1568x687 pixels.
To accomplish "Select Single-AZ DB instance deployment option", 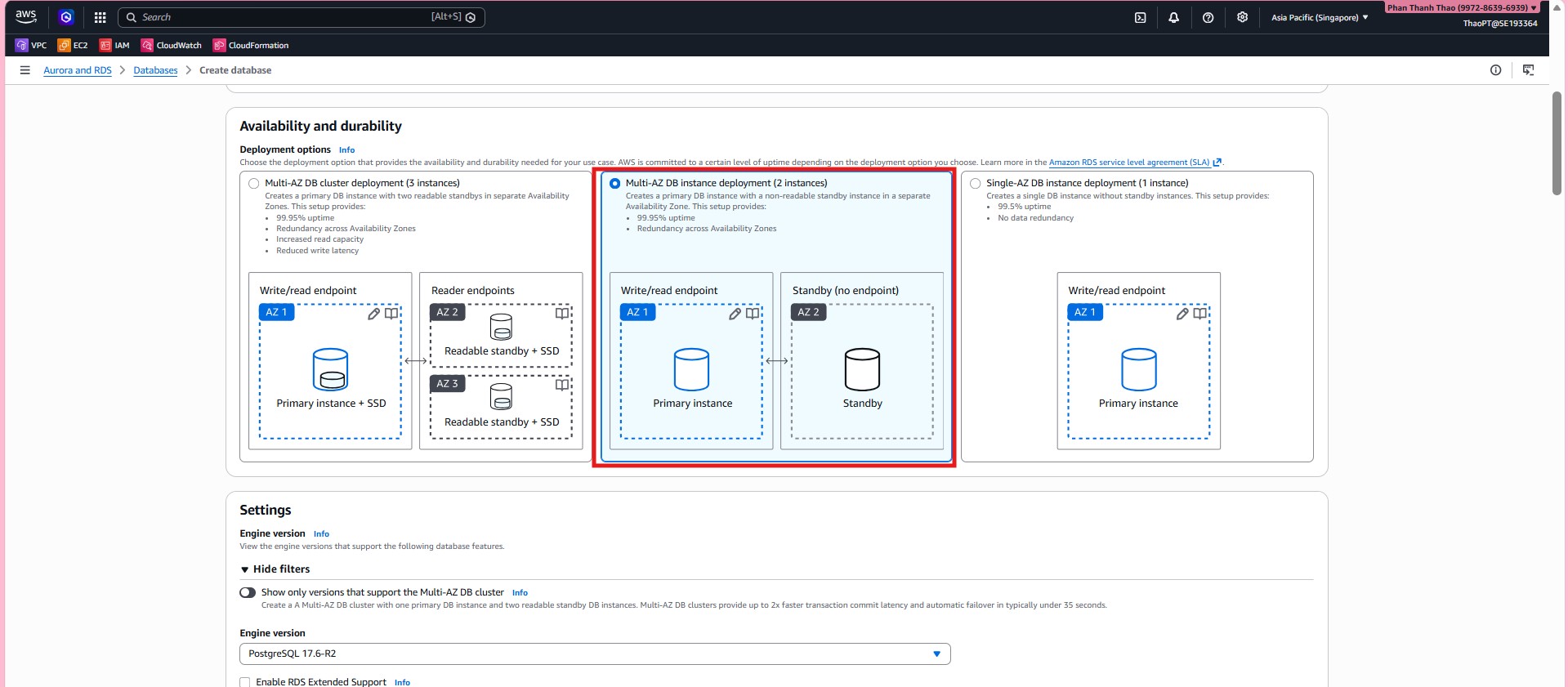I will tap(975, 184).
